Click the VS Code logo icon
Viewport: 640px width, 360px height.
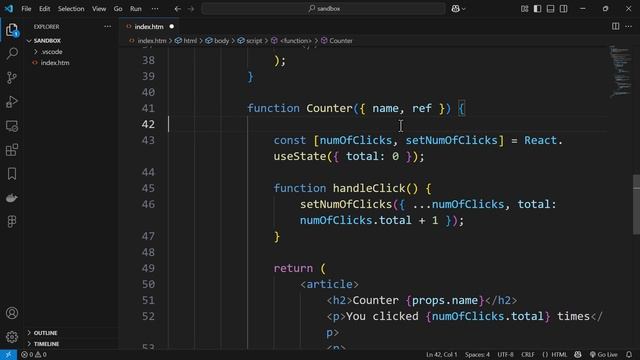pyautogui.click(x=9, y=9)
